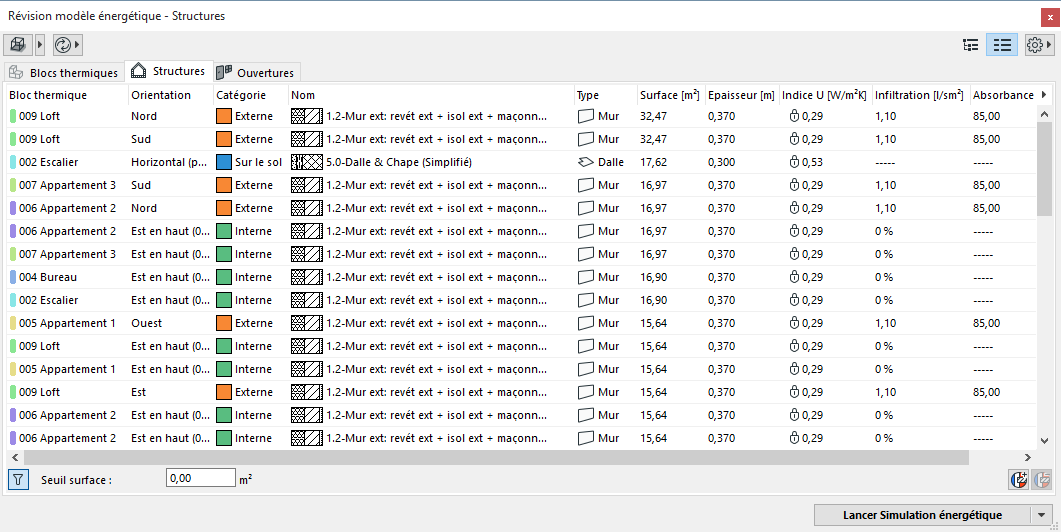Click wall type icon in 007 Appartement 3 Sud row
This screenshot has height=532, width=1061.
click(585, 185)
